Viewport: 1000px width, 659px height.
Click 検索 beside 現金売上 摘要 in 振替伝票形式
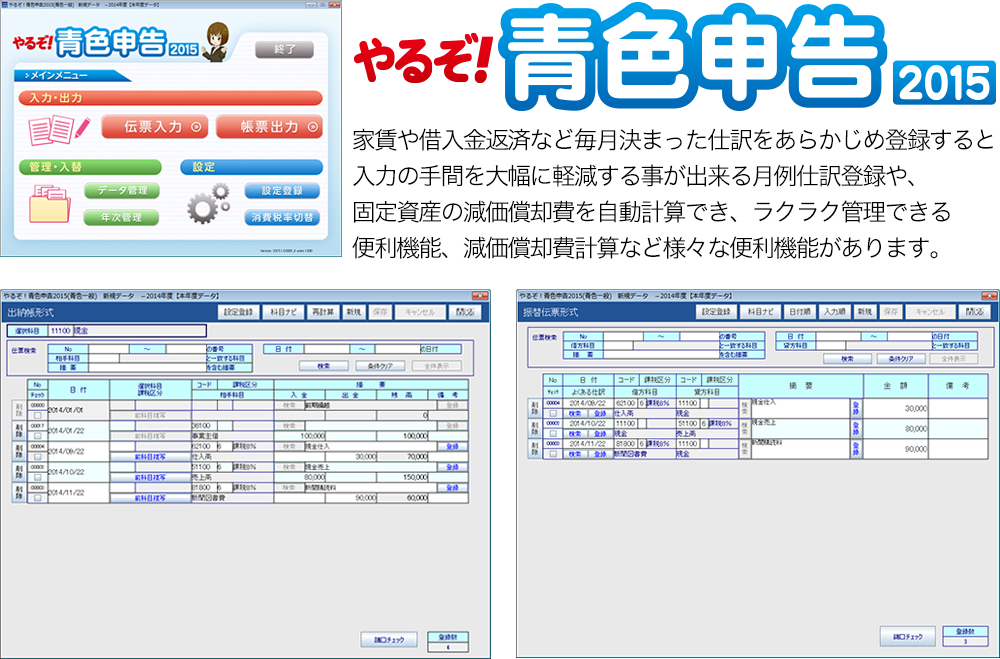coord(744,429)
